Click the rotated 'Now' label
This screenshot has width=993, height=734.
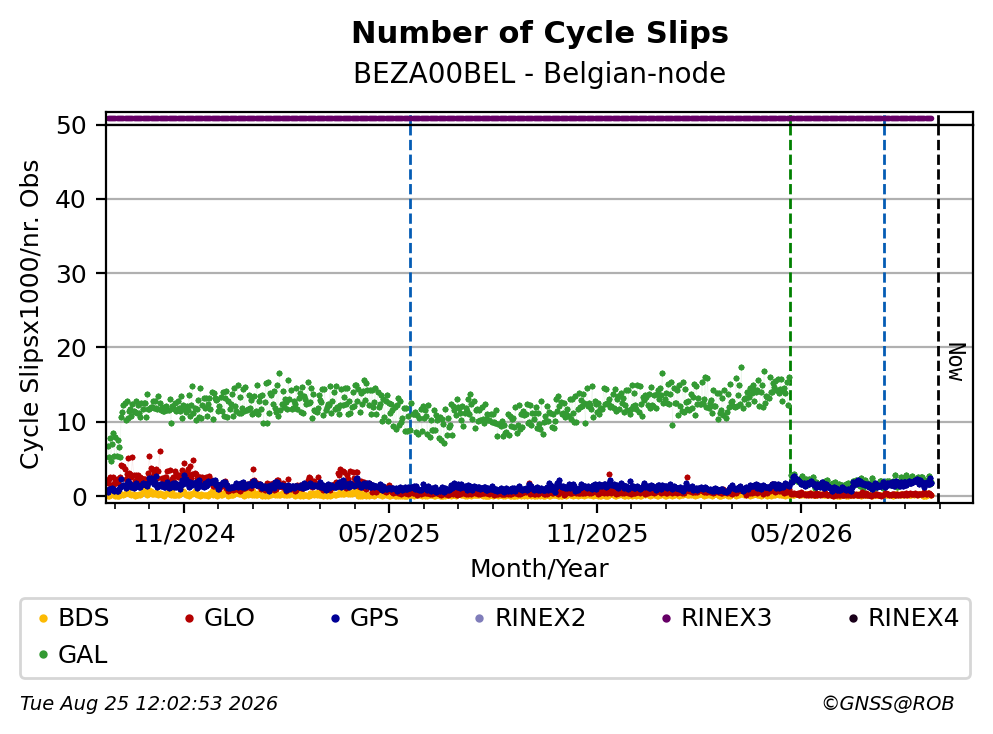coord(956,362)
